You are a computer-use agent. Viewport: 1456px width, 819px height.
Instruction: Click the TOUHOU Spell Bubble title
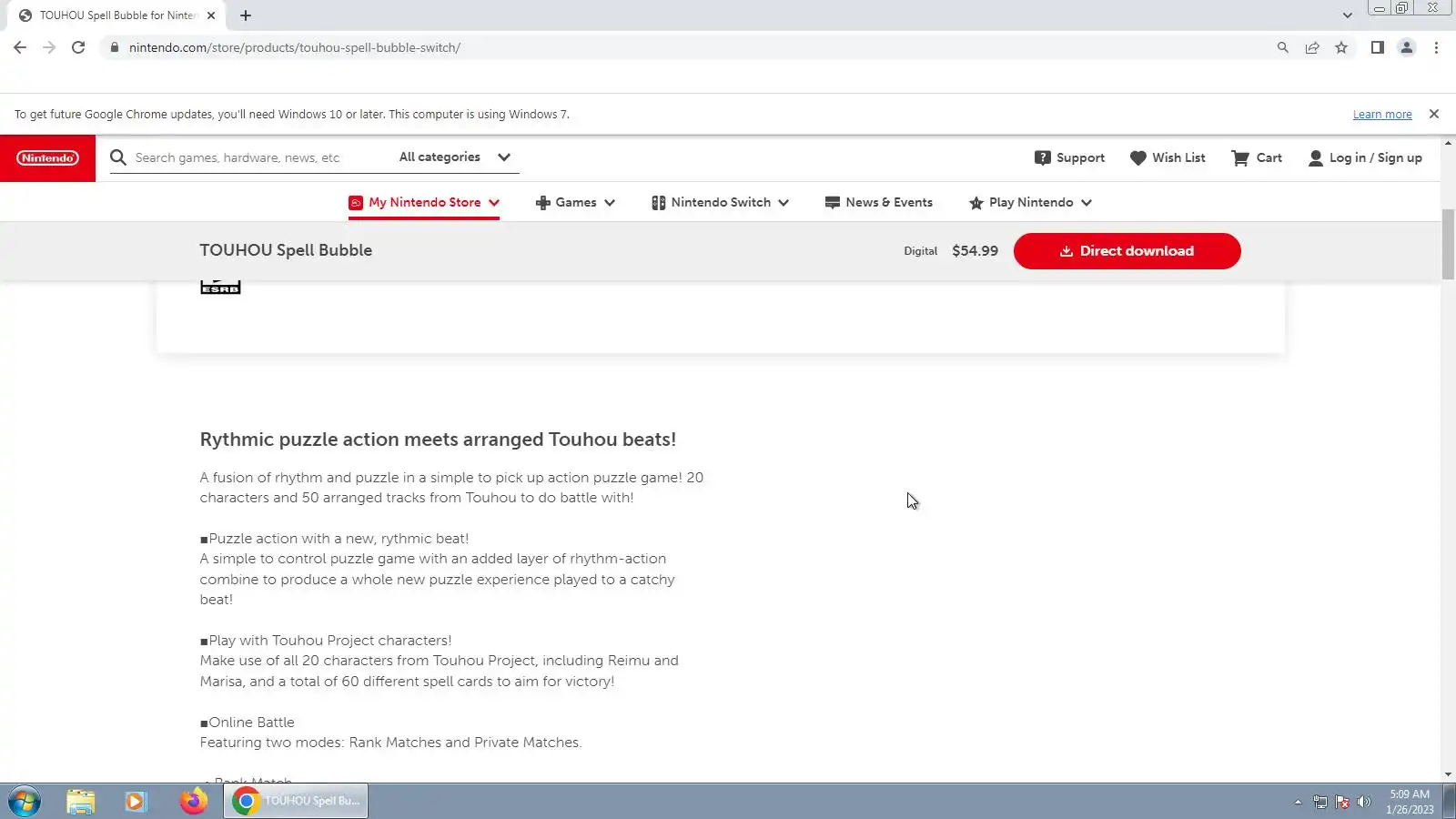[x=286, y=250]
